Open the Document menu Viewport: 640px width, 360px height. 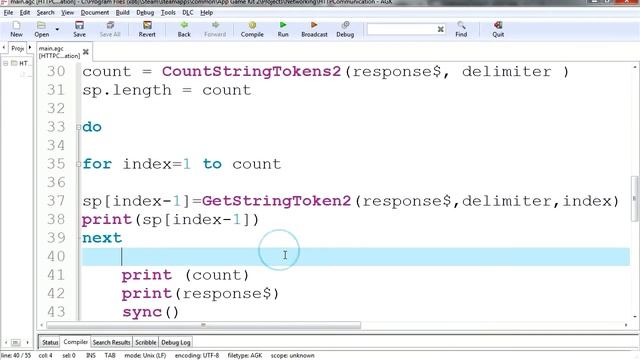coord(95,13)
